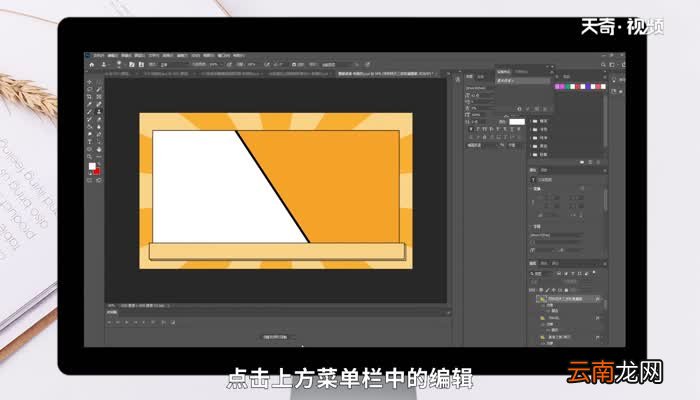Open the Edit Toolbar three-dots icon
The width and height of the screenshot is (700, 400).
click(x=99, y=157)
